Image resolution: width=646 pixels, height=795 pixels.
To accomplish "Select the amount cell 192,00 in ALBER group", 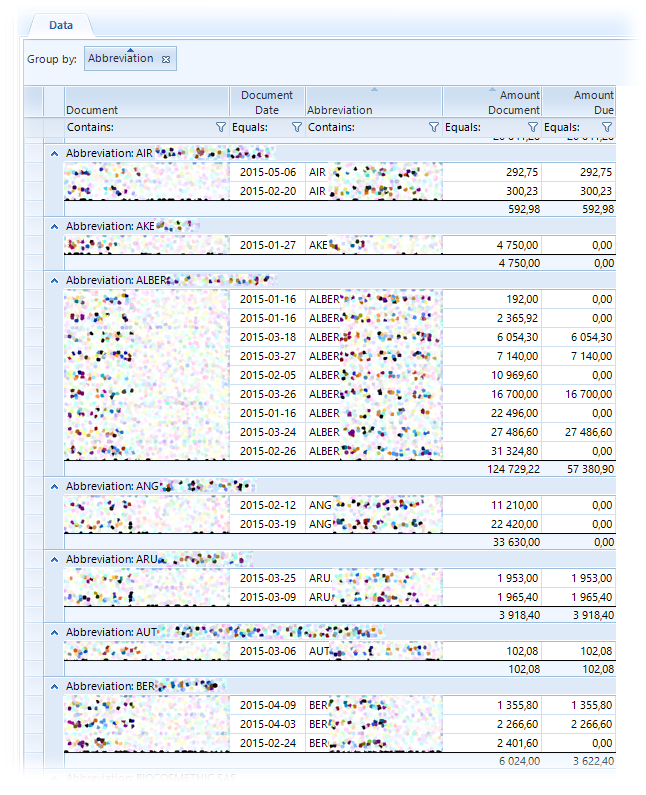I will tap(492, 299).
